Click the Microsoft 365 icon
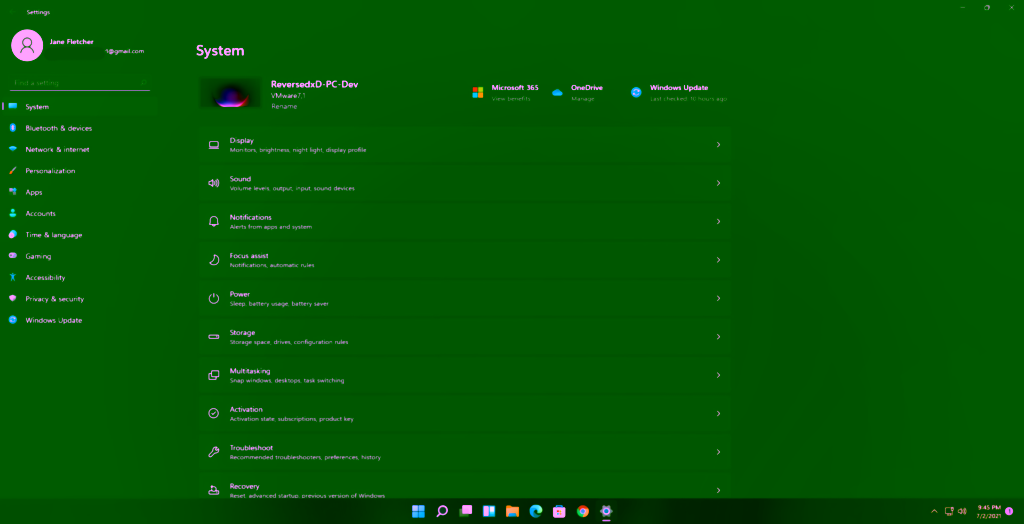The width and height of the screenshot is (1024, 524). pyautogui.click(x=478, y=92)
